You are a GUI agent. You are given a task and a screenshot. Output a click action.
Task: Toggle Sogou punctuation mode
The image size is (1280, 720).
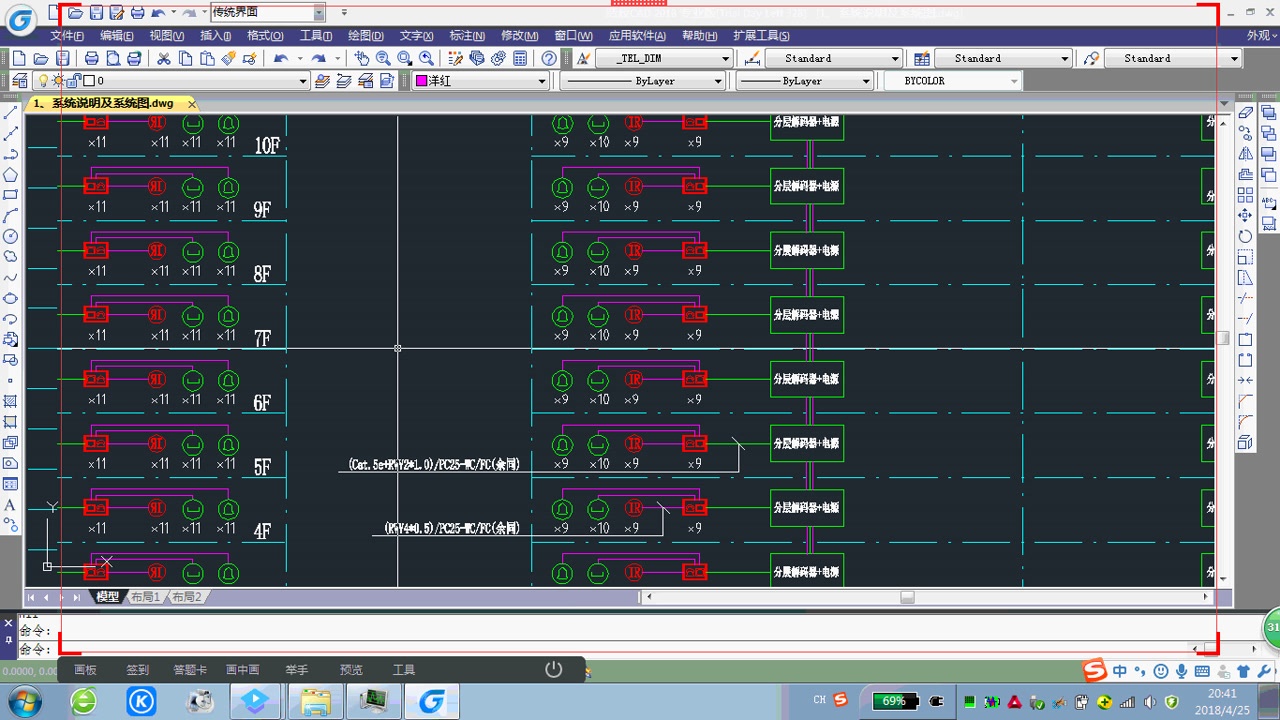pos(1140,671)
